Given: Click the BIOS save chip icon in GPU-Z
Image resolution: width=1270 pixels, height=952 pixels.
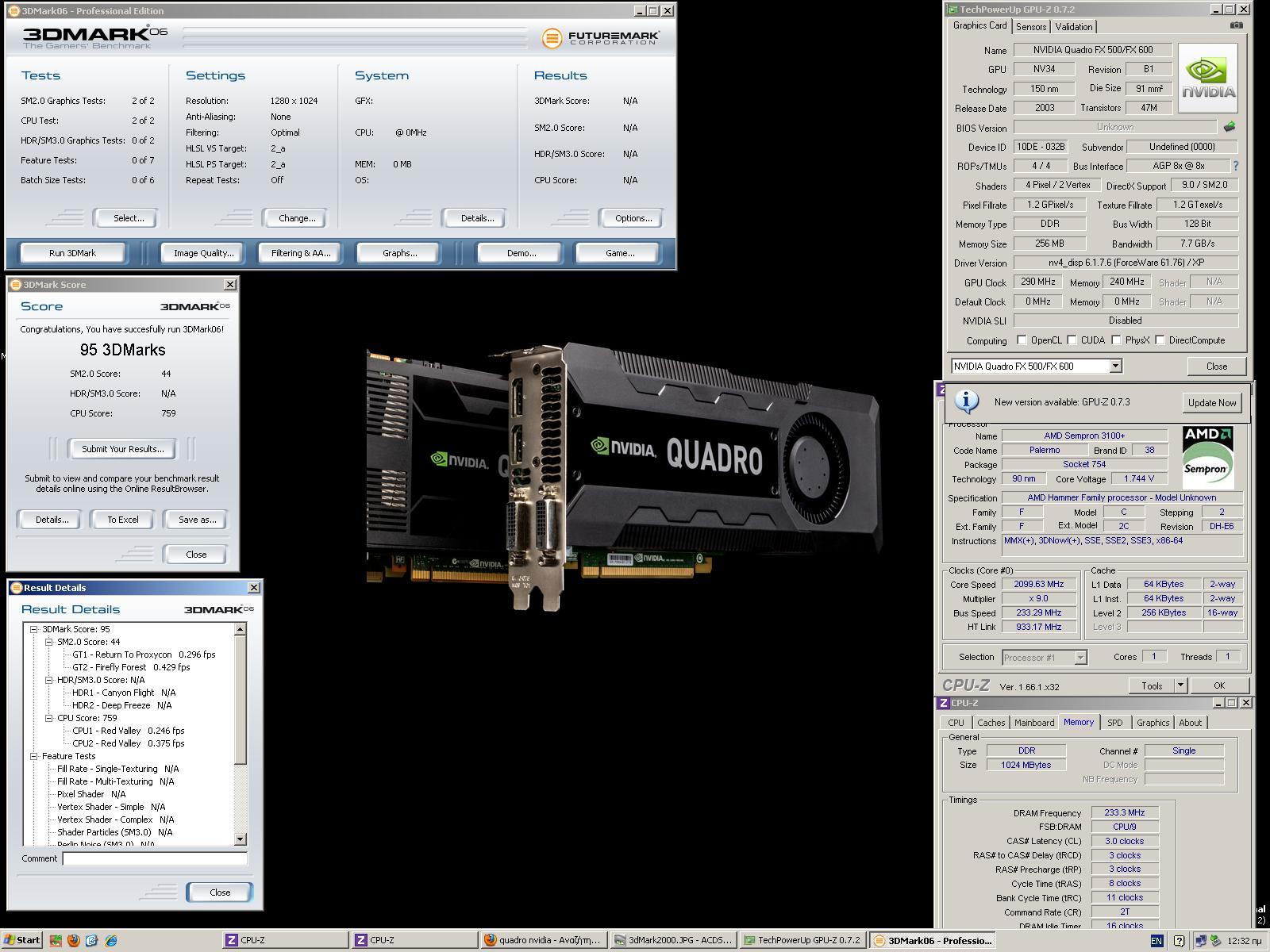Looking at the screenshot, I should tap(1230, 127).
